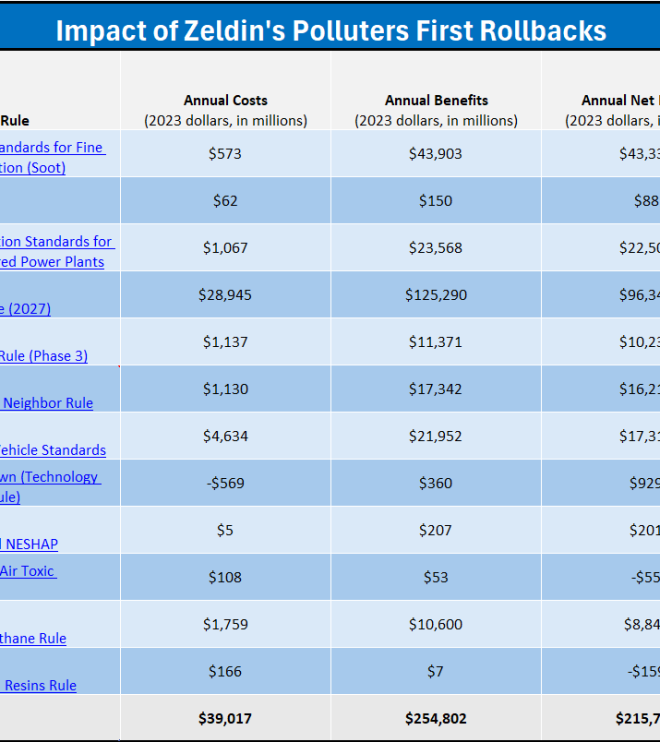The width and height of the screenshot is (660, 742).
Task: Select the -$569 cost cell
Action: click(225, 483)
